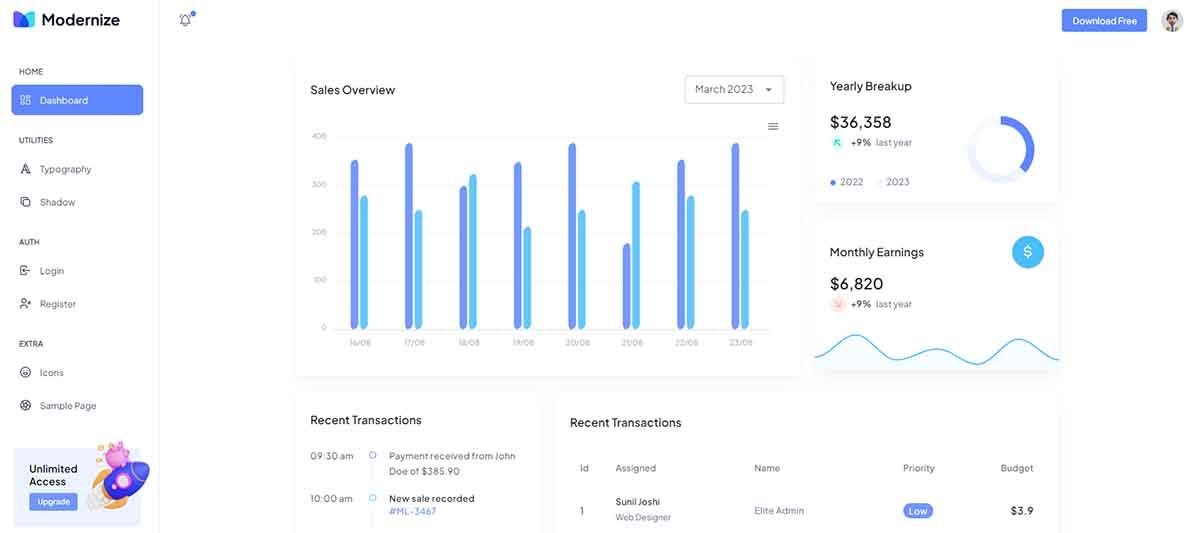Viewport: 1200px width, 533px height.
Task: Click the Sample Page aperture icon
Action: click(x=26, y=406)
